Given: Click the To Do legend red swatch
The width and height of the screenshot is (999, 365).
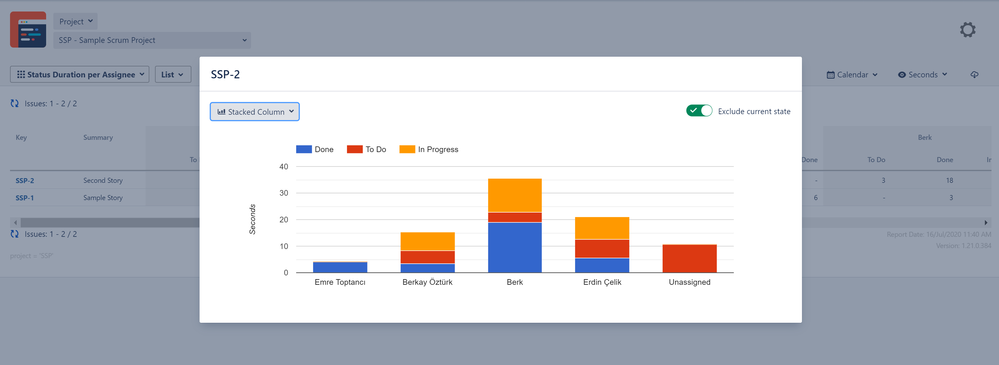Looking at the screenshot, I should (354, 149).
